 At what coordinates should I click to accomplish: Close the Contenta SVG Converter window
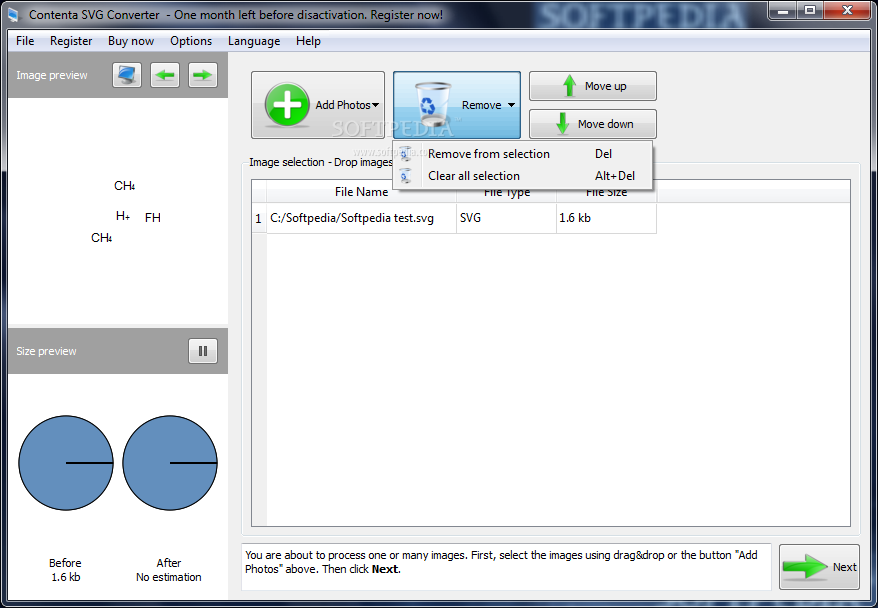pos(847,11)
